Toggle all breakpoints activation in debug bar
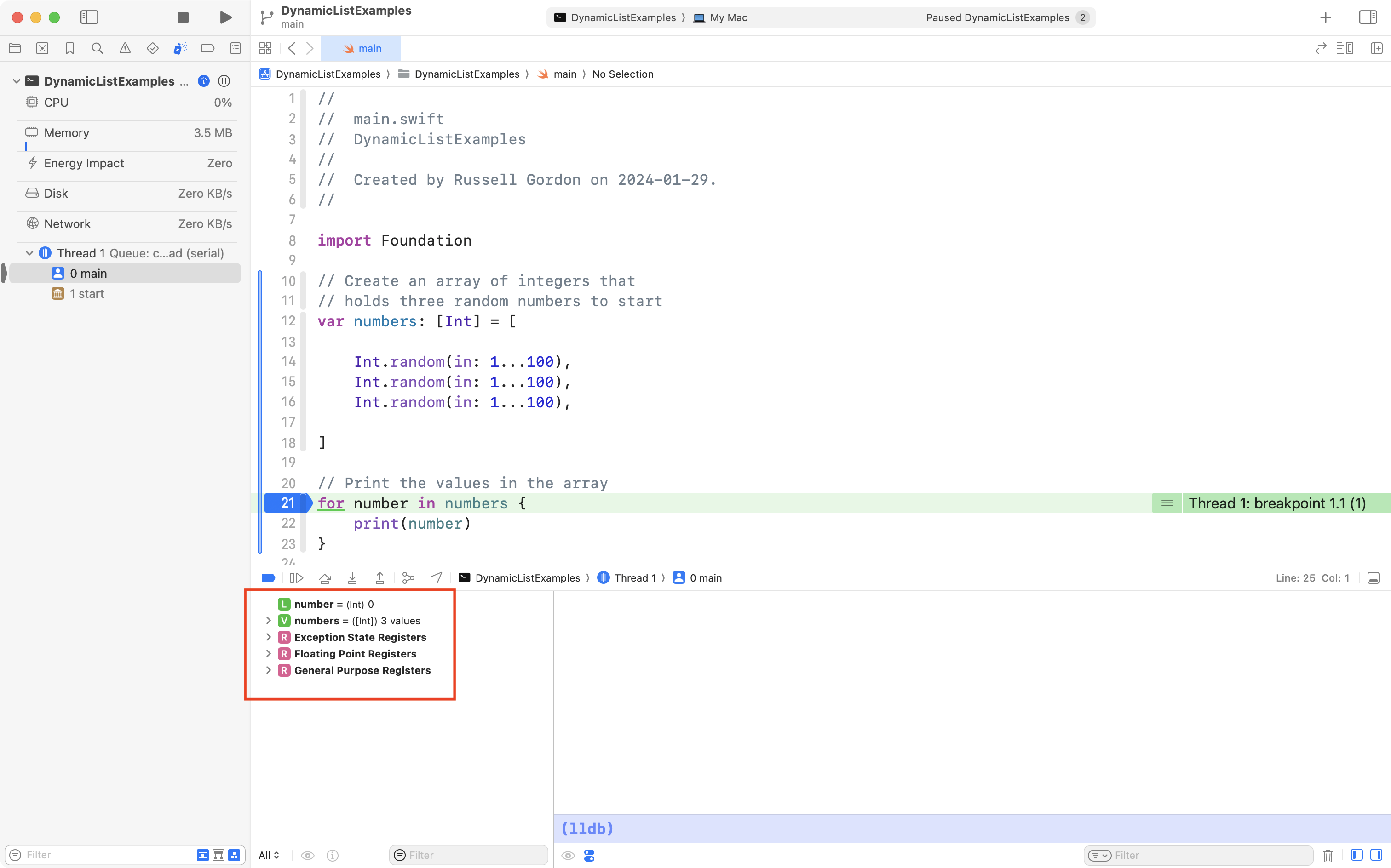 (268, 577)
